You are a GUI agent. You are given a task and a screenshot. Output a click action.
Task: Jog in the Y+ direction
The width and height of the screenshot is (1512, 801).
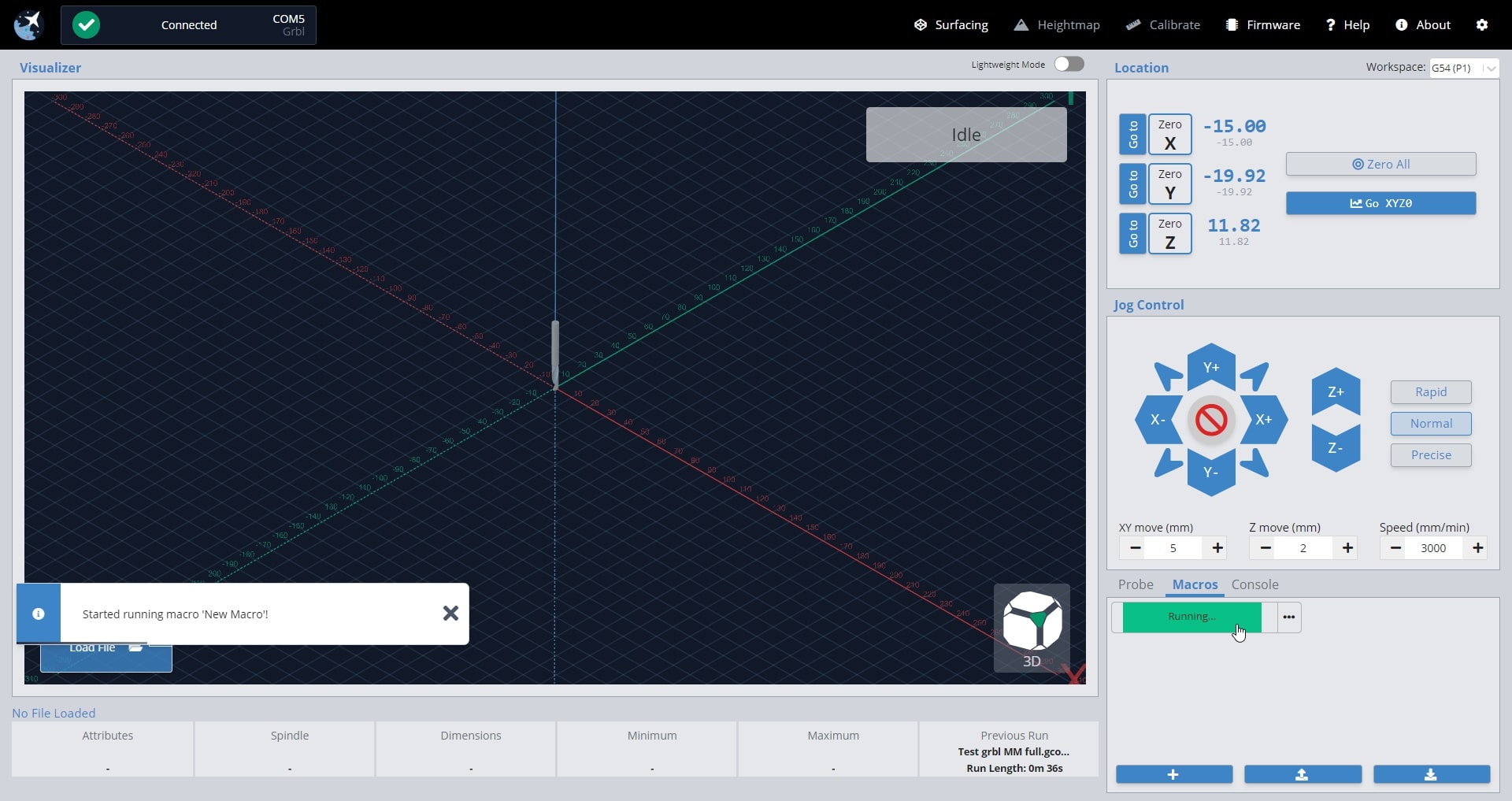coord(1211,367)
